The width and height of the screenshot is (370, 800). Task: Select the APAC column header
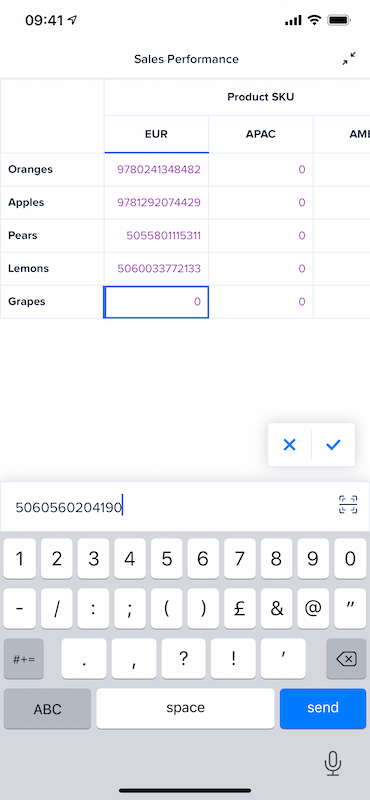261,134
